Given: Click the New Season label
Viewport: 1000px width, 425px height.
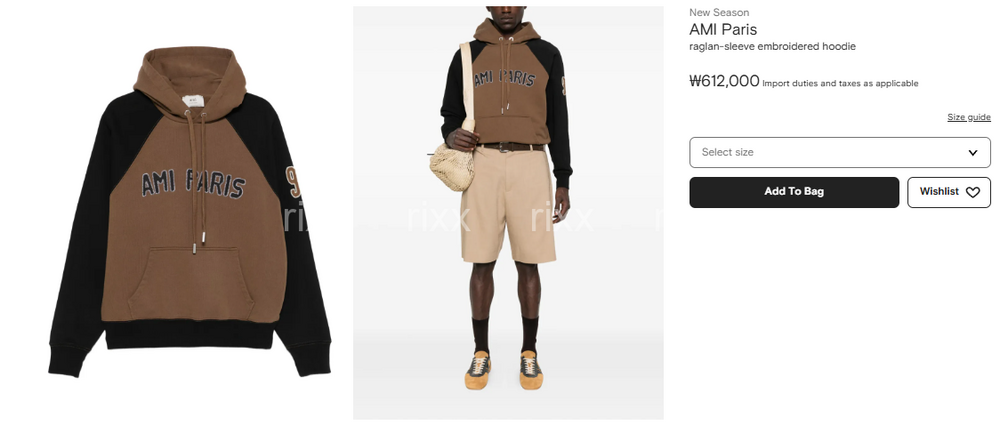Looking at the screenshot, I should [719, 12].
